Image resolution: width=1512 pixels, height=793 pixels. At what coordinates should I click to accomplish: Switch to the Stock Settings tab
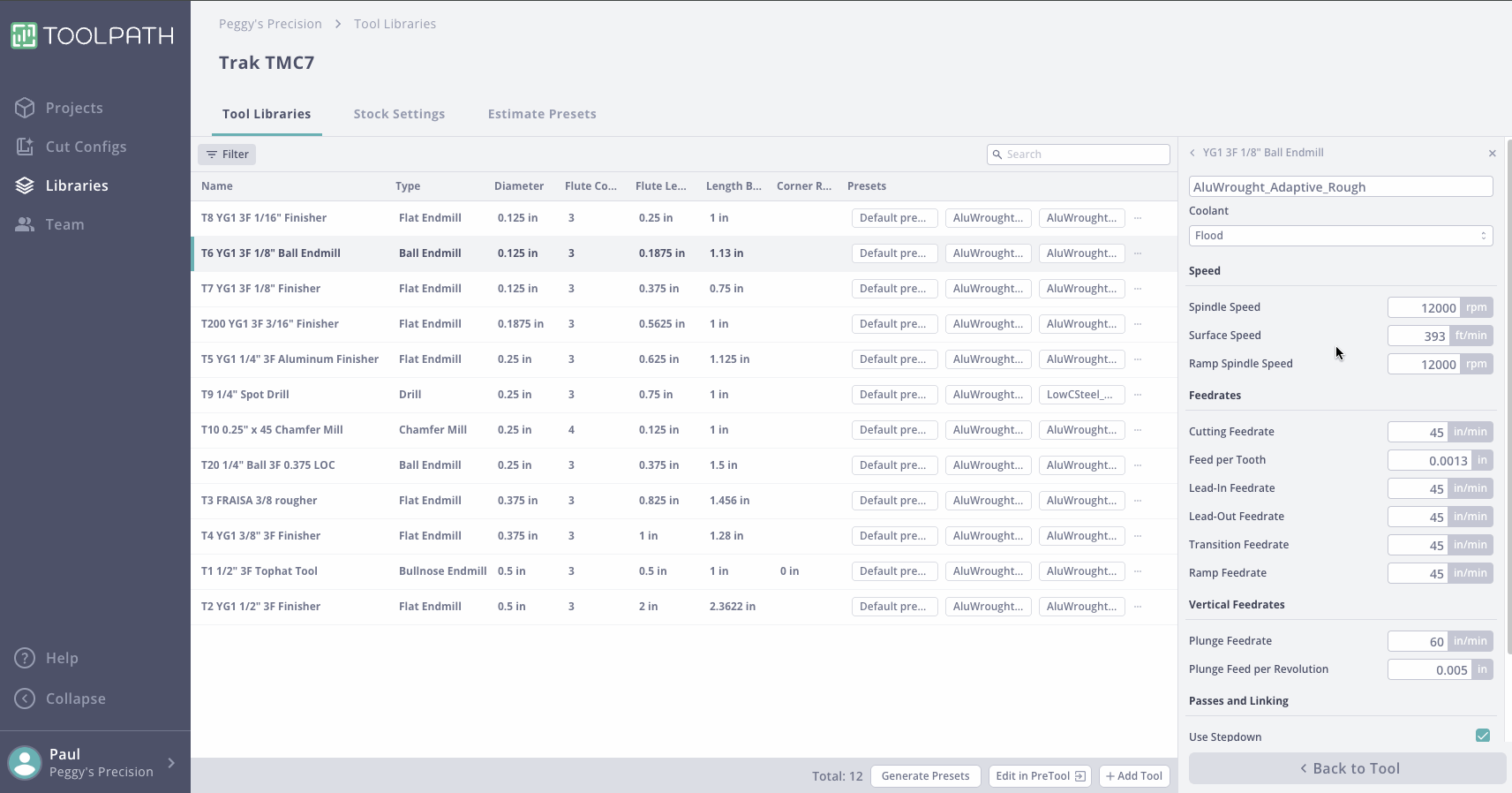399,114
